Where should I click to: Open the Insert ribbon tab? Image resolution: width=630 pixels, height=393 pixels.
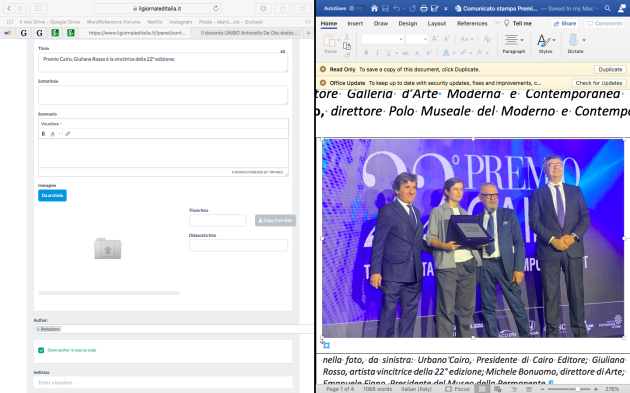click(x=355, y=24)
